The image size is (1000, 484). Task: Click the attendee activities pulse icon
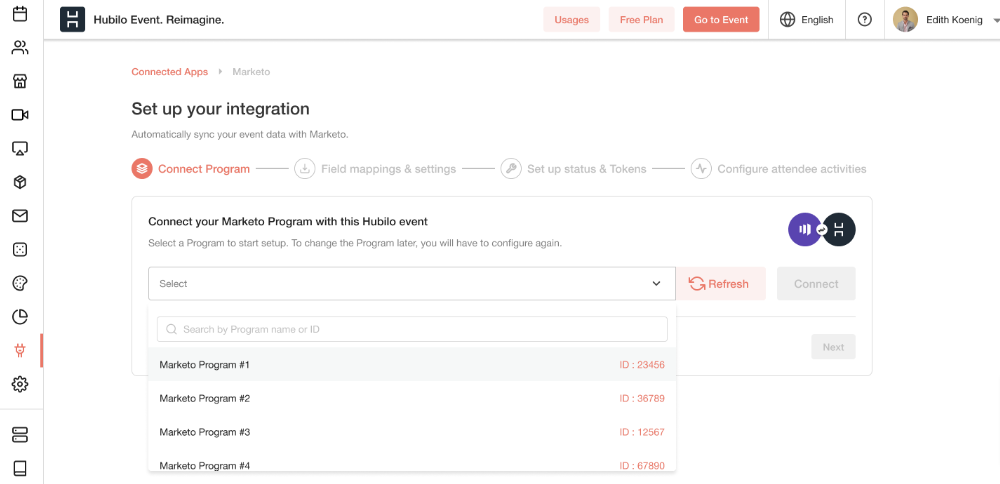click(x=702, y=169)
